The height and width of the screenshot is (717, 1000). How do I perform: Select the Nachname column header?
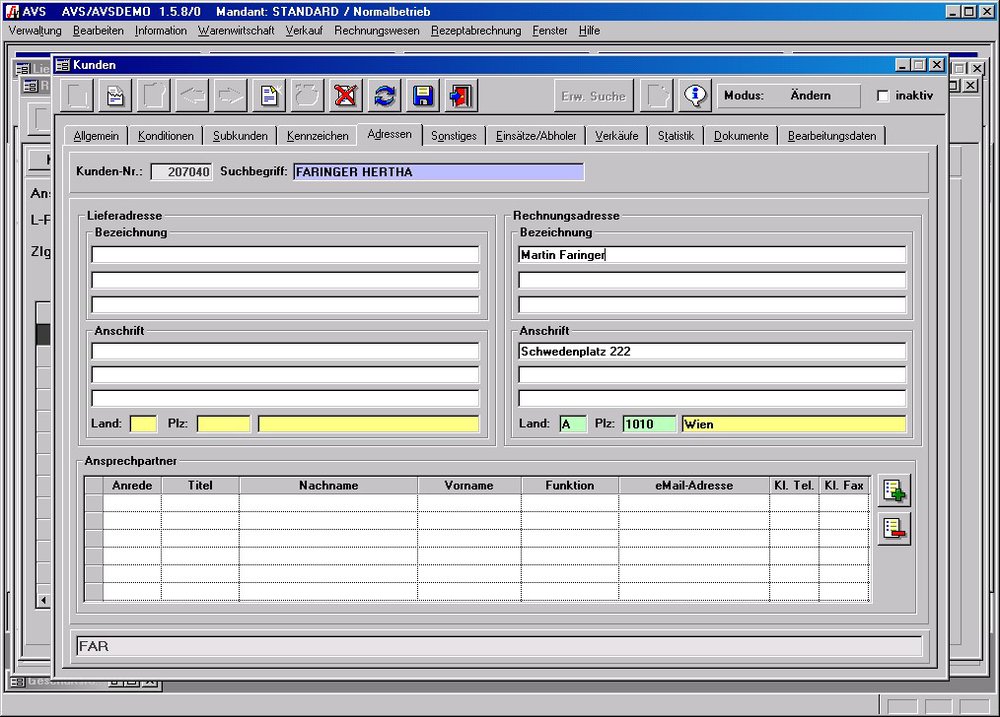(x=328, y=485)
